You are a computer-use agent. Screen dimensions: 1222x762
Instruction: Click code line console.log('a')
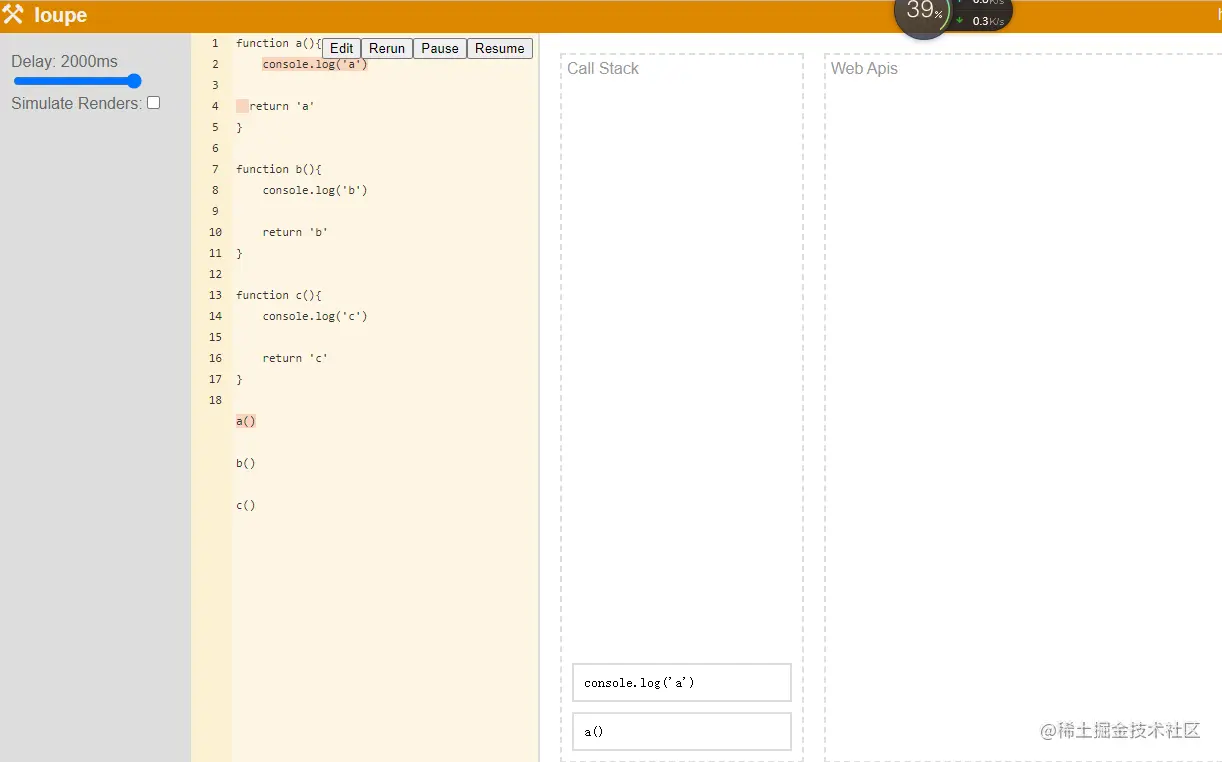point(315,64)
